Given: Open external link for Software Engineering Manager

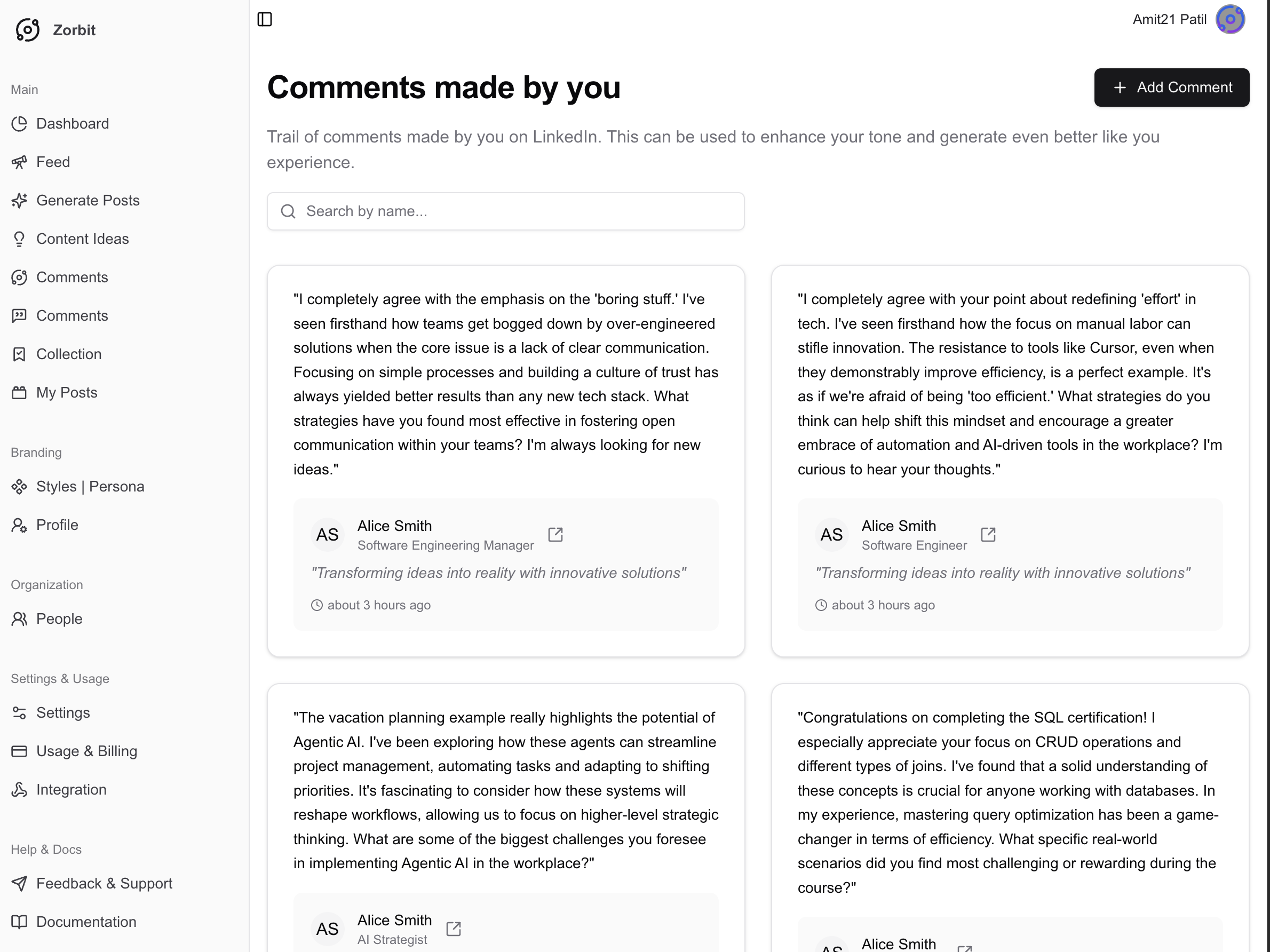Looking at the screenshot, I should pos(555,535).
